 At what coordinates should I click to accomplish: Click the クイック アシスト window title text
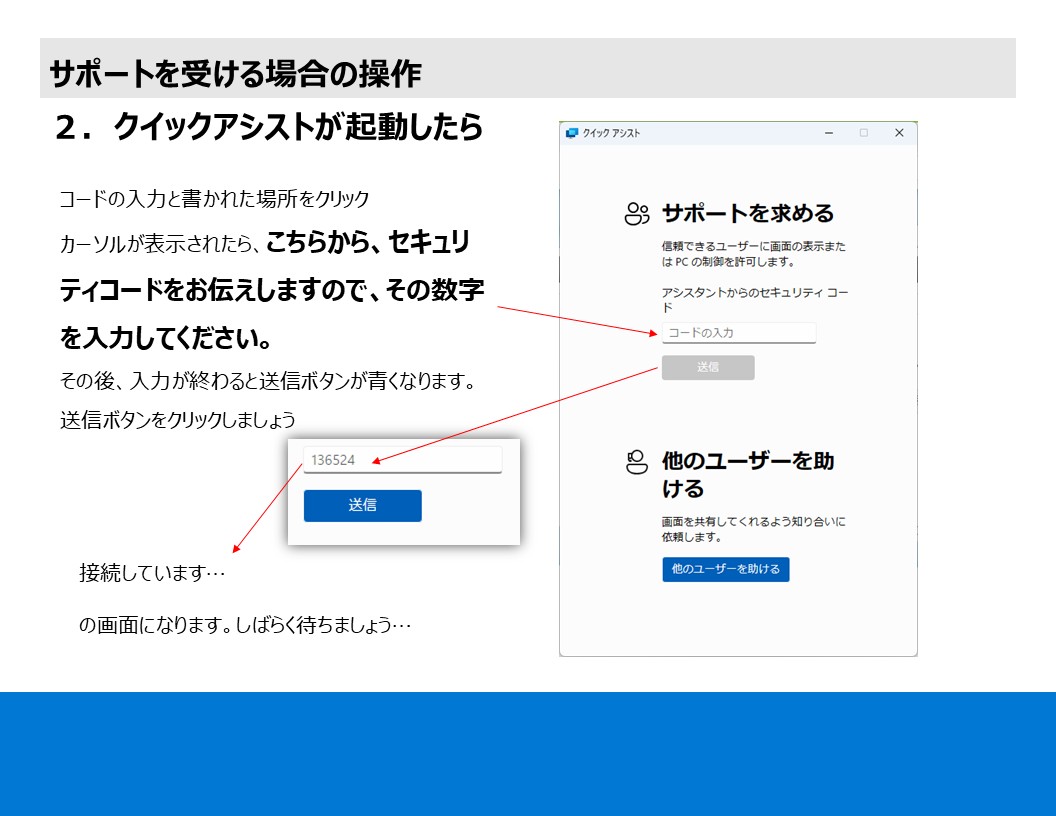click(x=612, y=133)
